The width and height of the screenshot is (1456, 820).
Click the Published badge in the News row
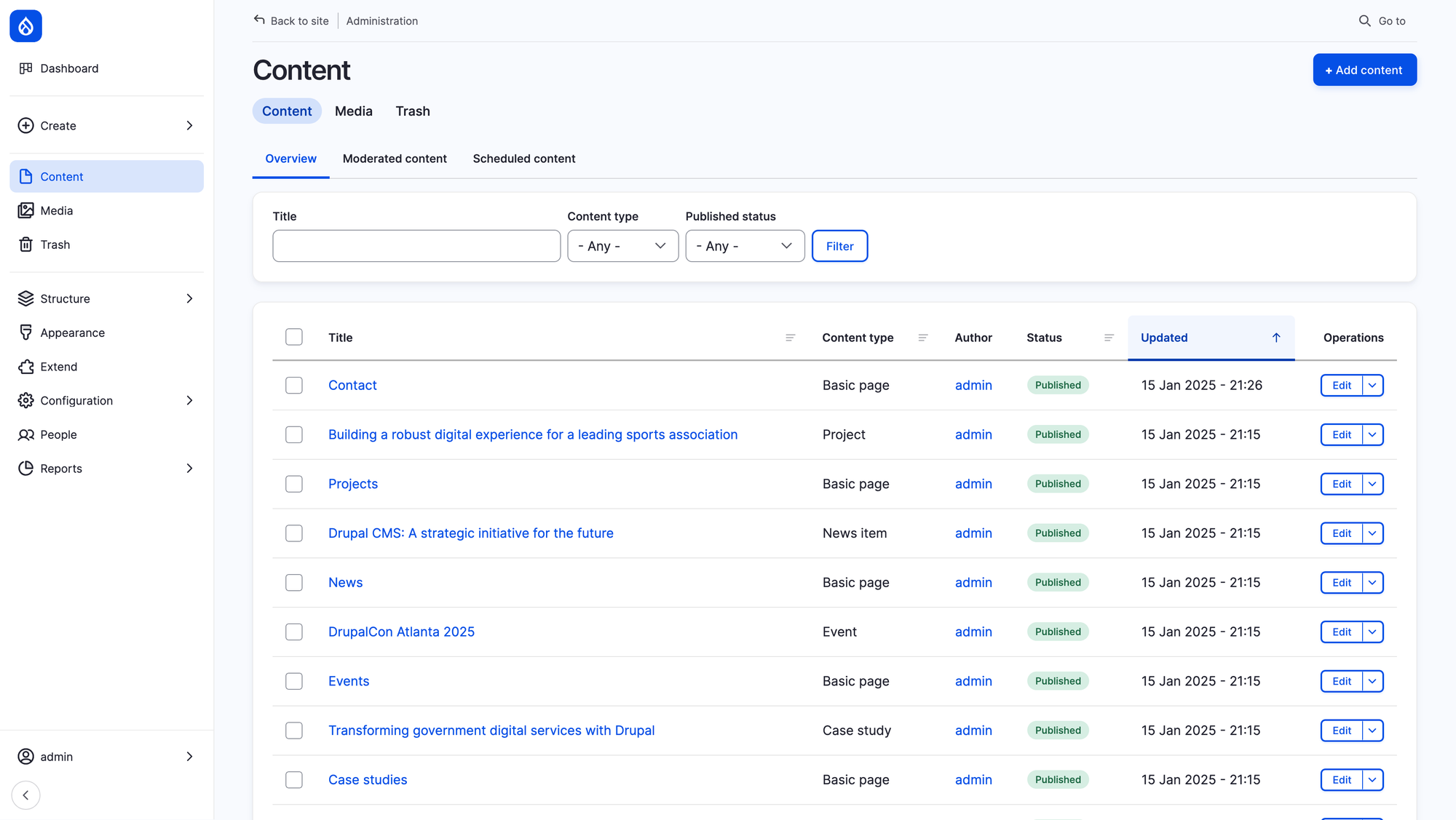[x=1058, y=583]
